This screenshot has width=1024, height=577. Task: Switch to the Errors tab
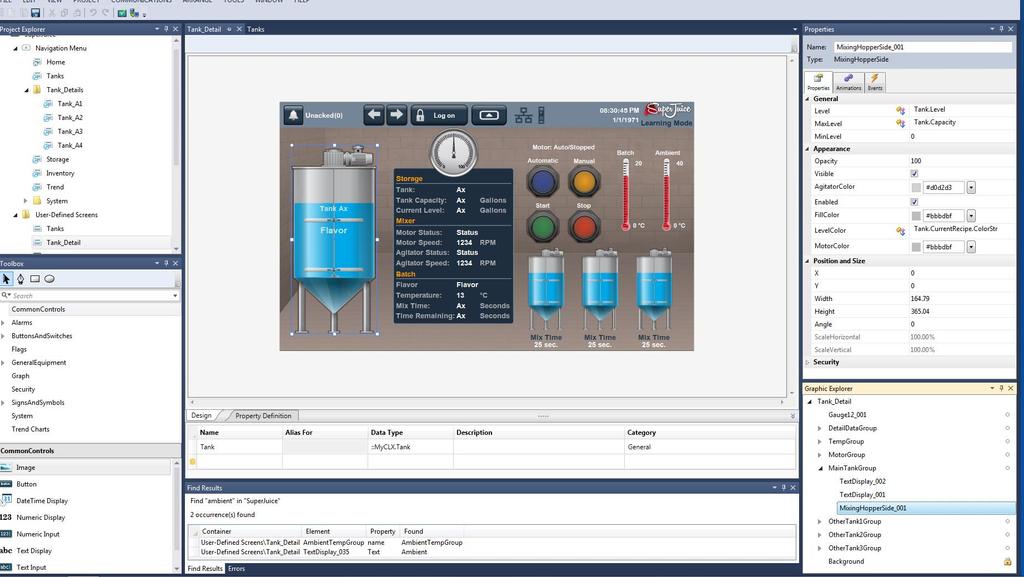[236, 569]
